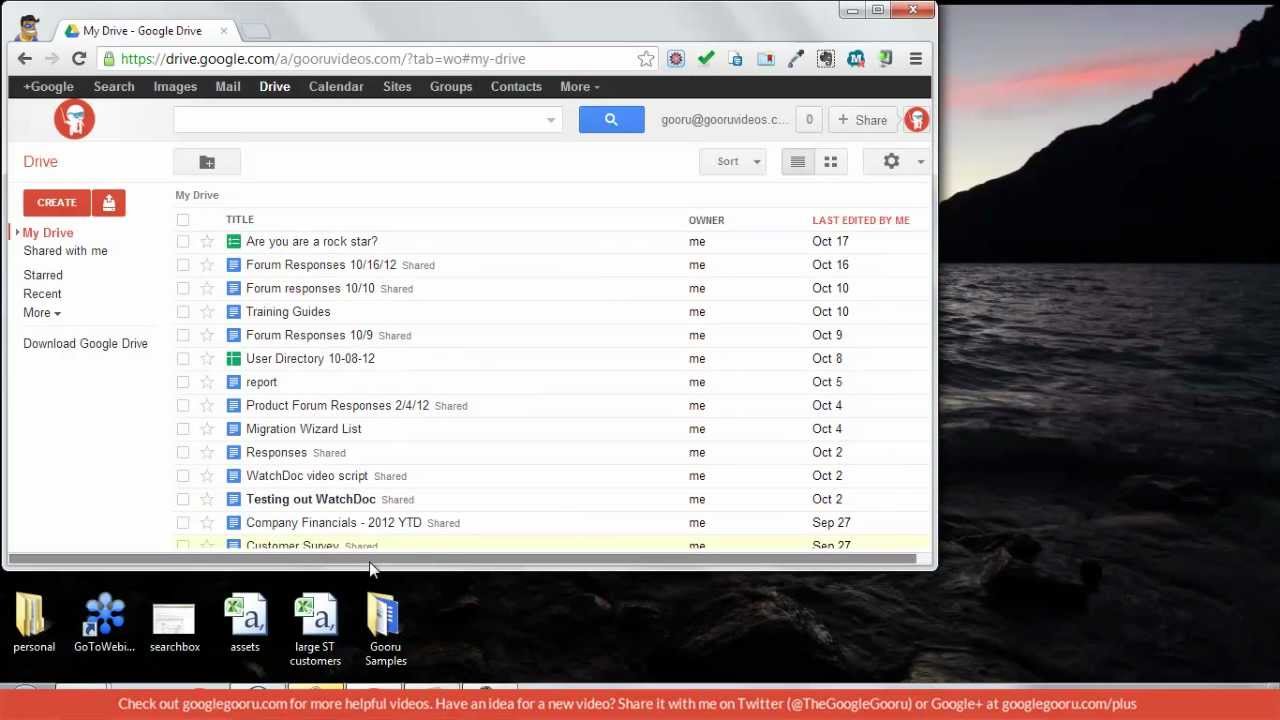The image size is (1280, 720).
Task: Open Calendar in the top bar
Action: point(336,87)
